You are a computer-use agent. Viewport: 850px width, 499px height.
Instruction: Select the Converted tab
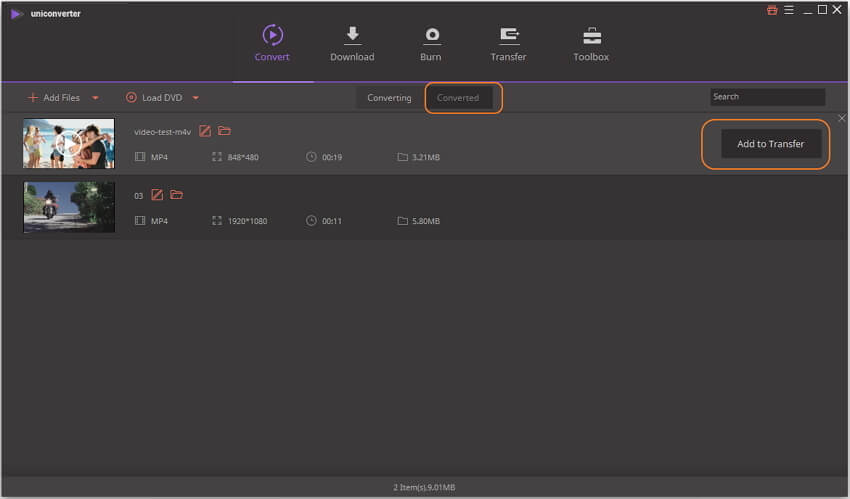[458, 98]
